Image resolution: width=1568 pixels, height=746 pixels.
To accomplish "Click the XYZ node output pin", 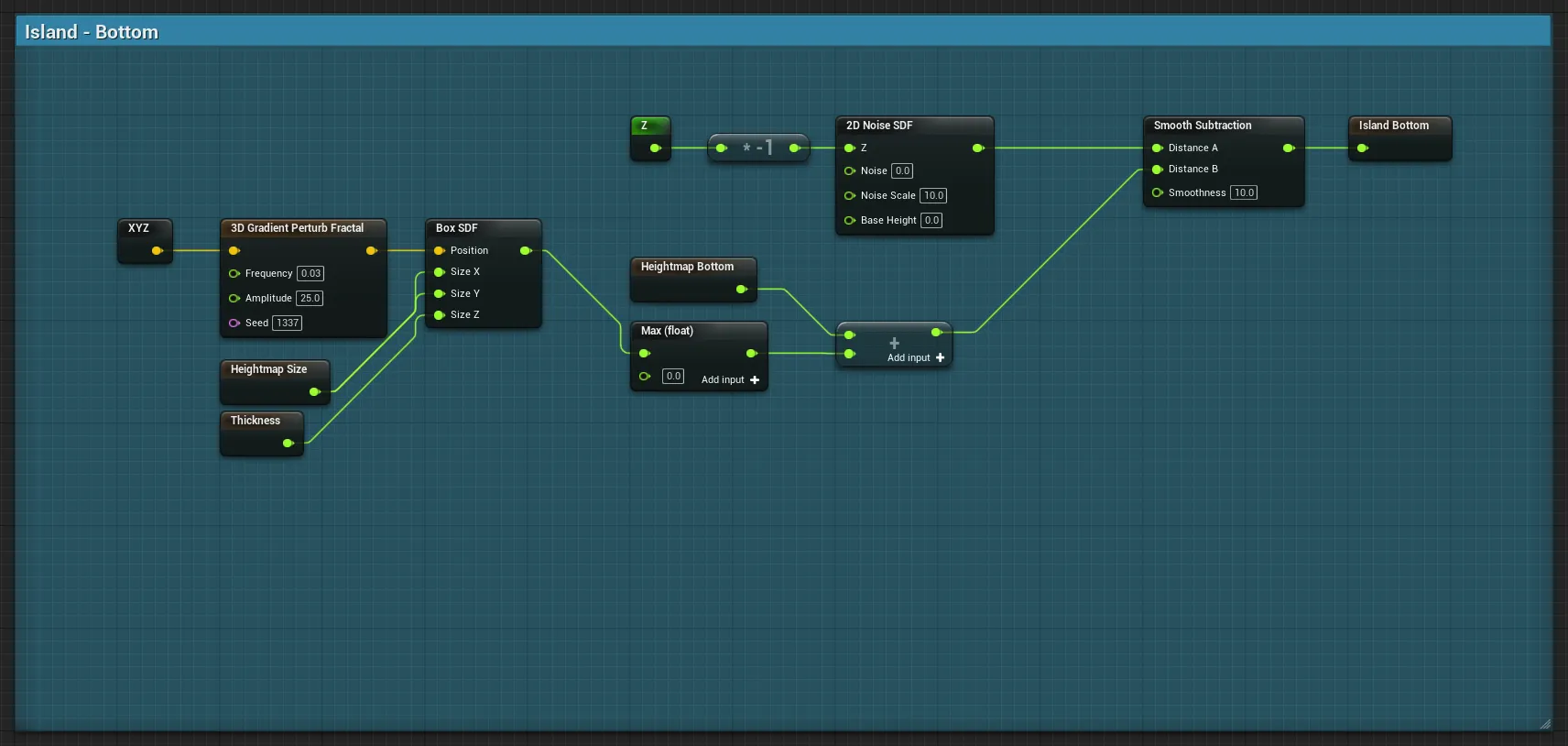I will (157, 250).
